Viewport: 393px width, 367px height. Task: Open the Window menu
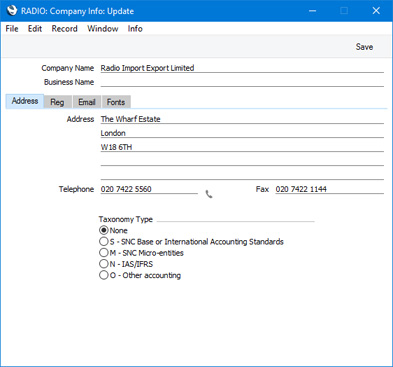point(103,29)
